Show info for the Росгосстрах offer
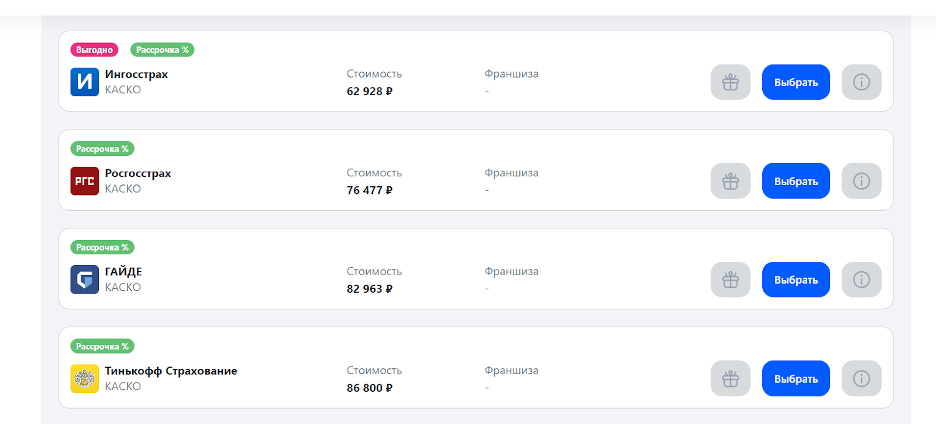Screen dimensions: 936x424 point(861,181)
